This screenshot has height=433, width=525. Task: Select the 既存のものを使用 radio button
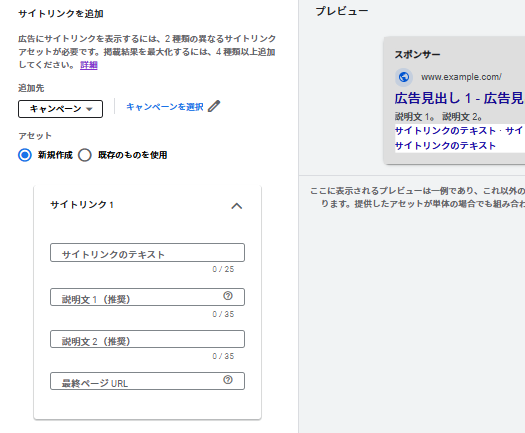85,155
